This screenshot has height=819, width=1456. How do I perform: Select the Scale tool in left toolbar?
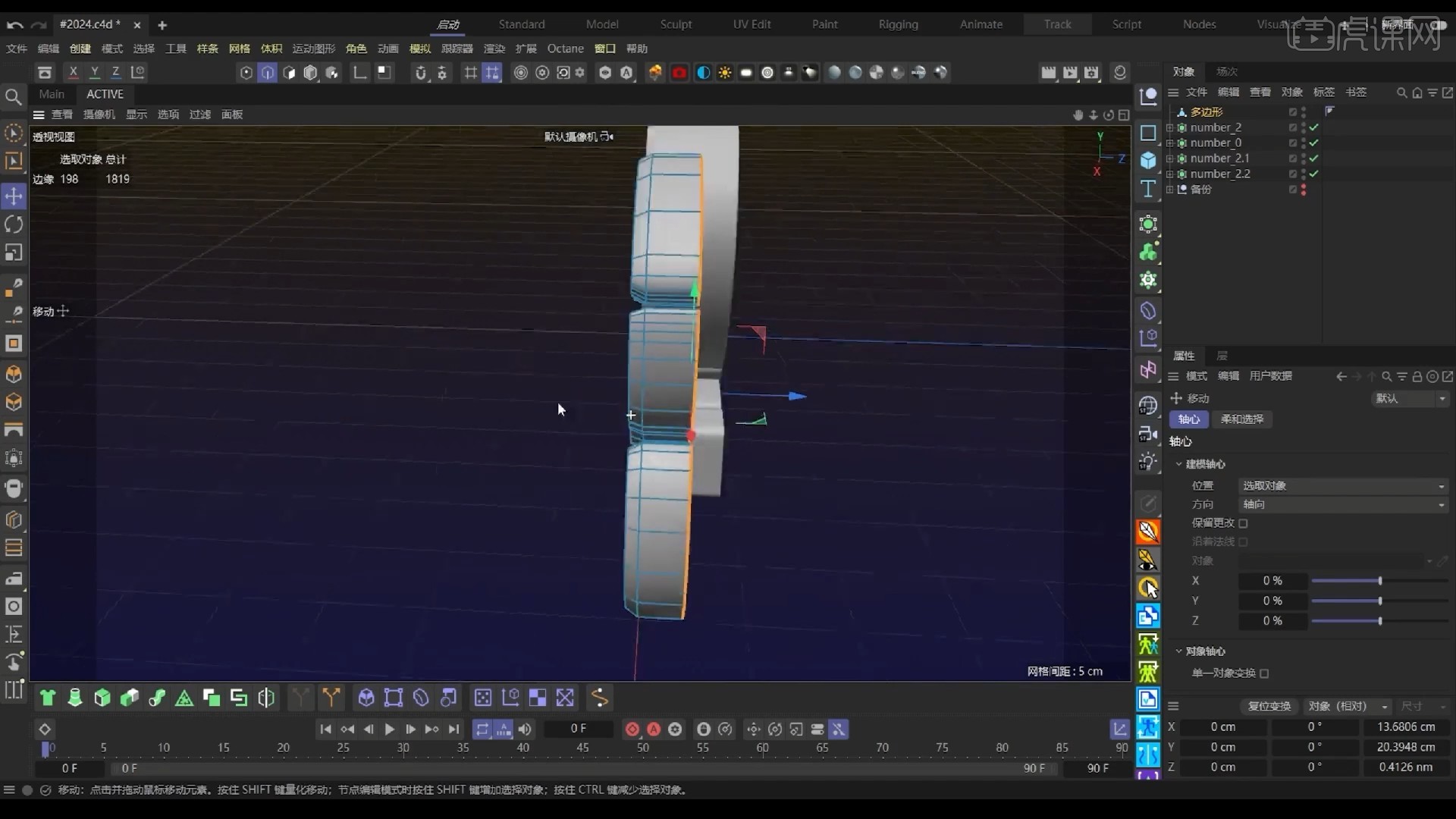coord(14,253)
